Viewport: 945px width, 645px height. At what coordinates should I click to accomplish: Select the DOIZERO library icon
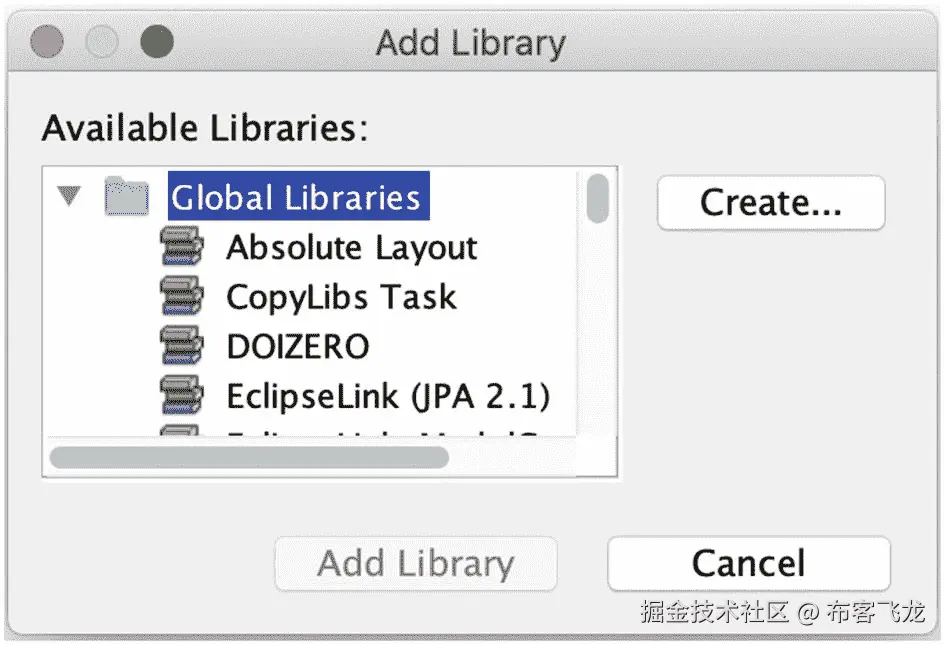(x=180, y=345)
